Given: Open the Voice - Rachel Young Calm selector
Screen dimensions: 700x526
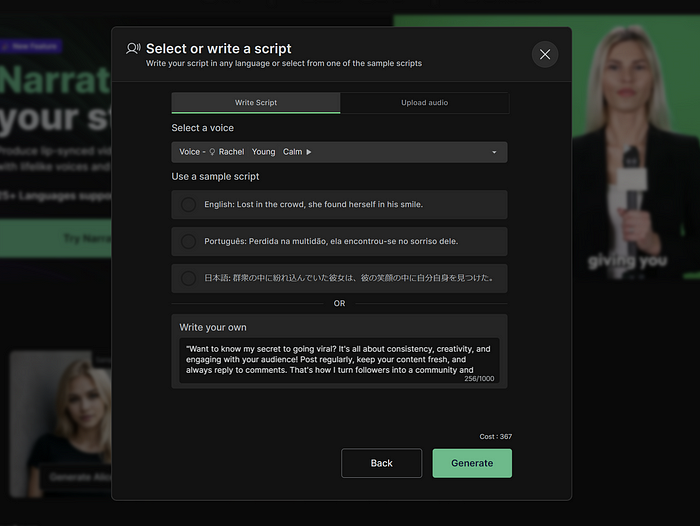Looking at the screenshot, I should [x=339, y=152].
